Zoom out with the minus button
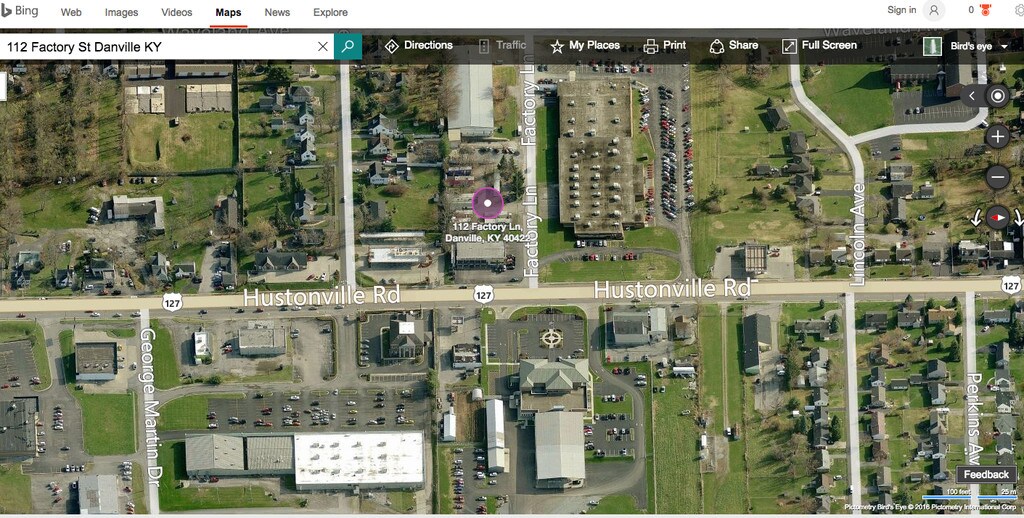Viewport: 1024px width, 518px height. tap(997, 177)
